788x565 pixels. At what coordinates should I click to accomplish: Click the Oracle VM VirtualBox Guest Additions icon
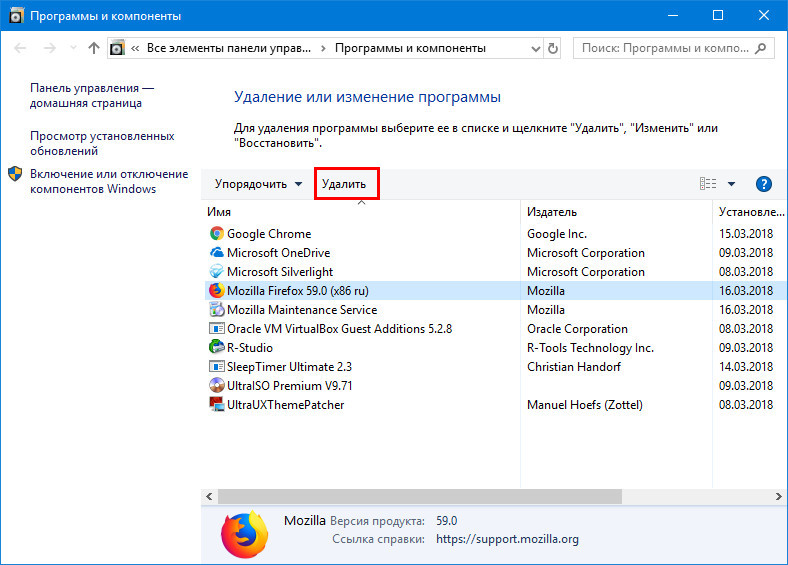217,329
